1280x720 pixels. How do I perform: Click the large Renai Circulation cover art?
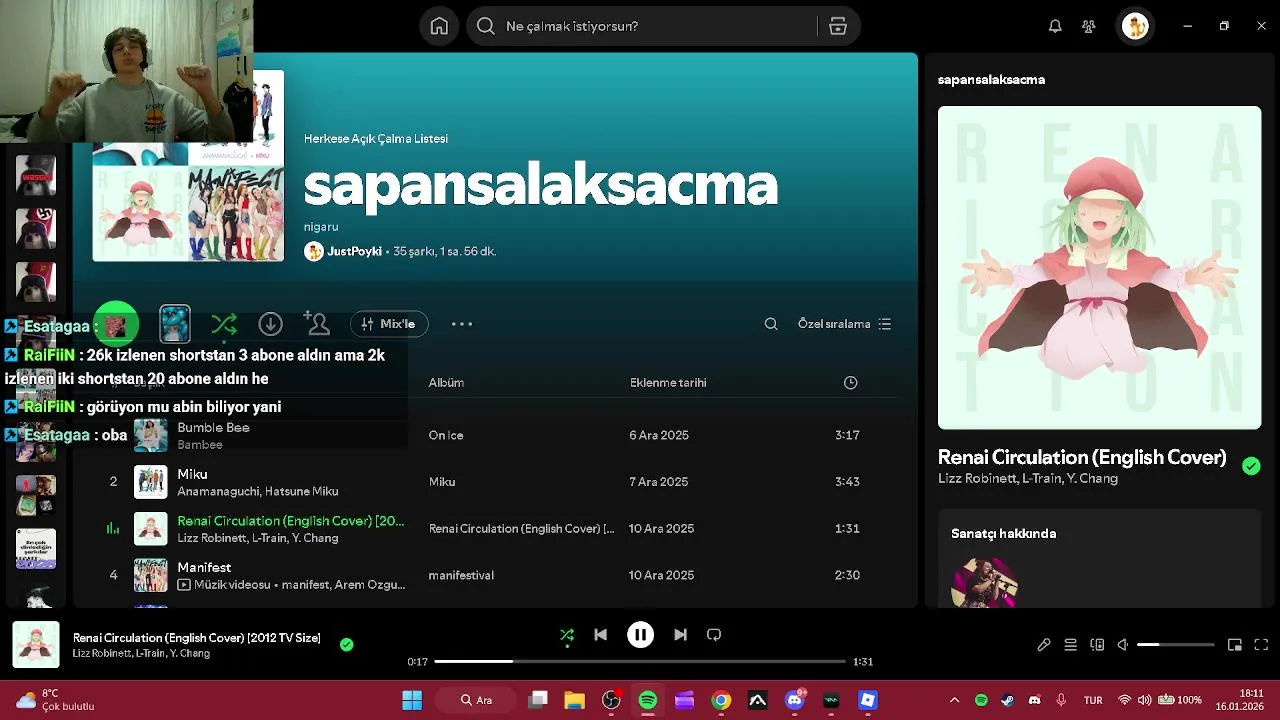(x=1099, y=268)
